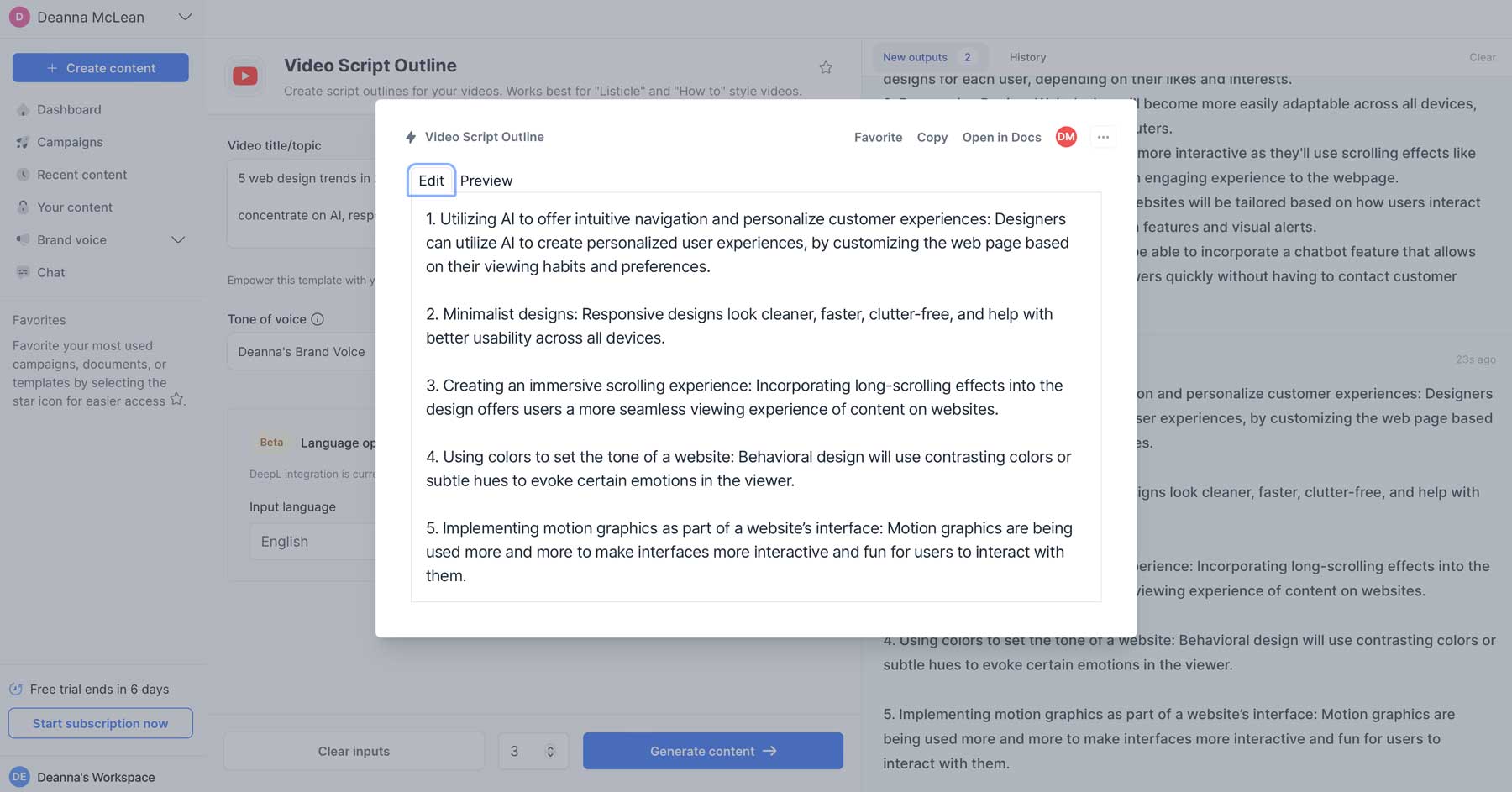1512x792 pixels.
Task: Open the Chat section
Action: [50, 272]
